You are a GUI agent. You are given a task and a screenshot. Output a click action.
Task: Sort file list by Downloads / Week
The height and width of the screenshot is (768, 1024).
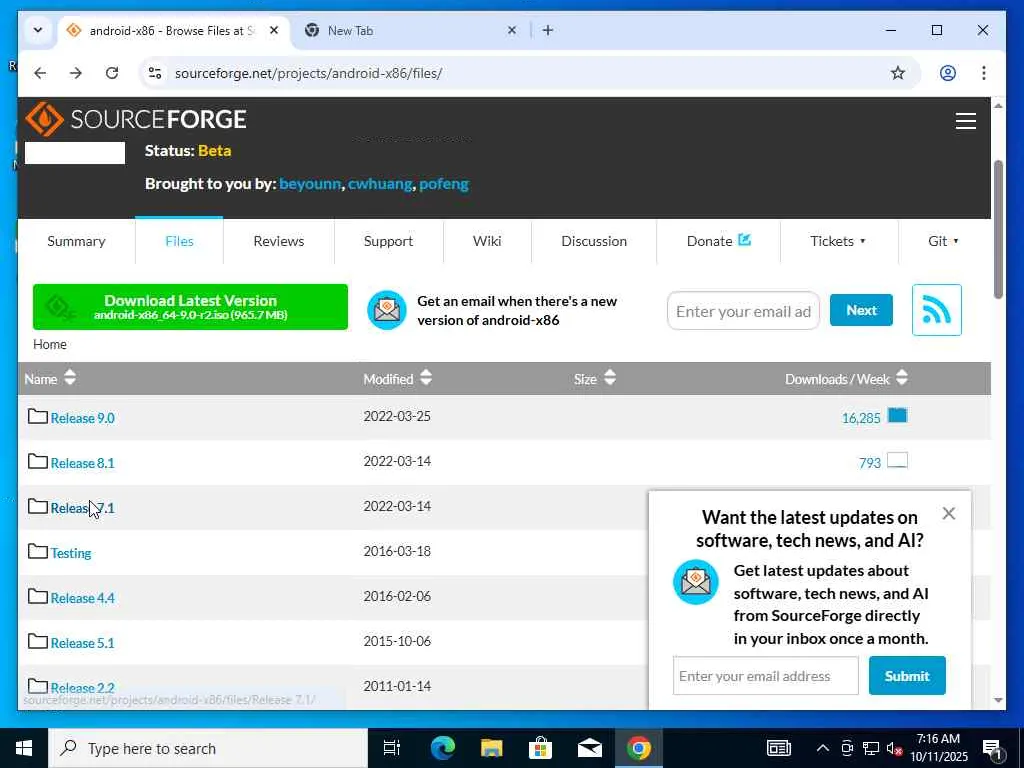(846, 378)
